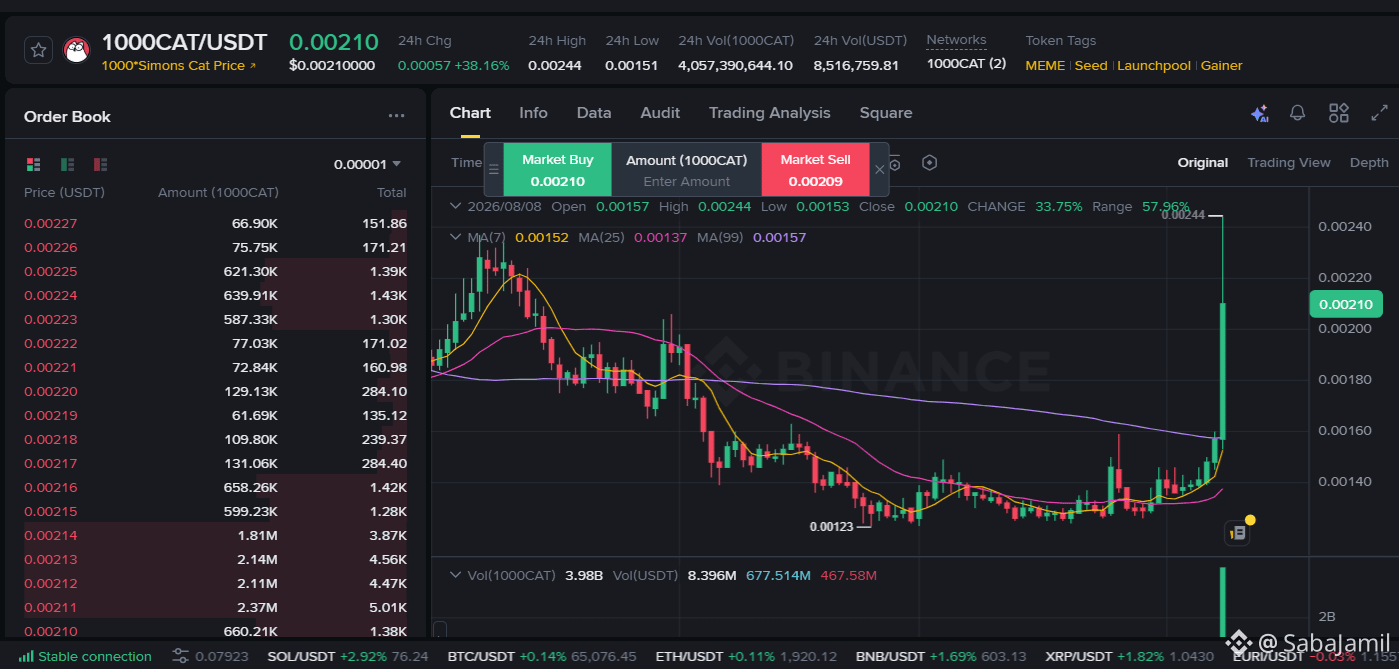This screenshot has width=1399, height=669.
Task: Click the hexagon chart settings icon
Action: [x=929, y=163]
